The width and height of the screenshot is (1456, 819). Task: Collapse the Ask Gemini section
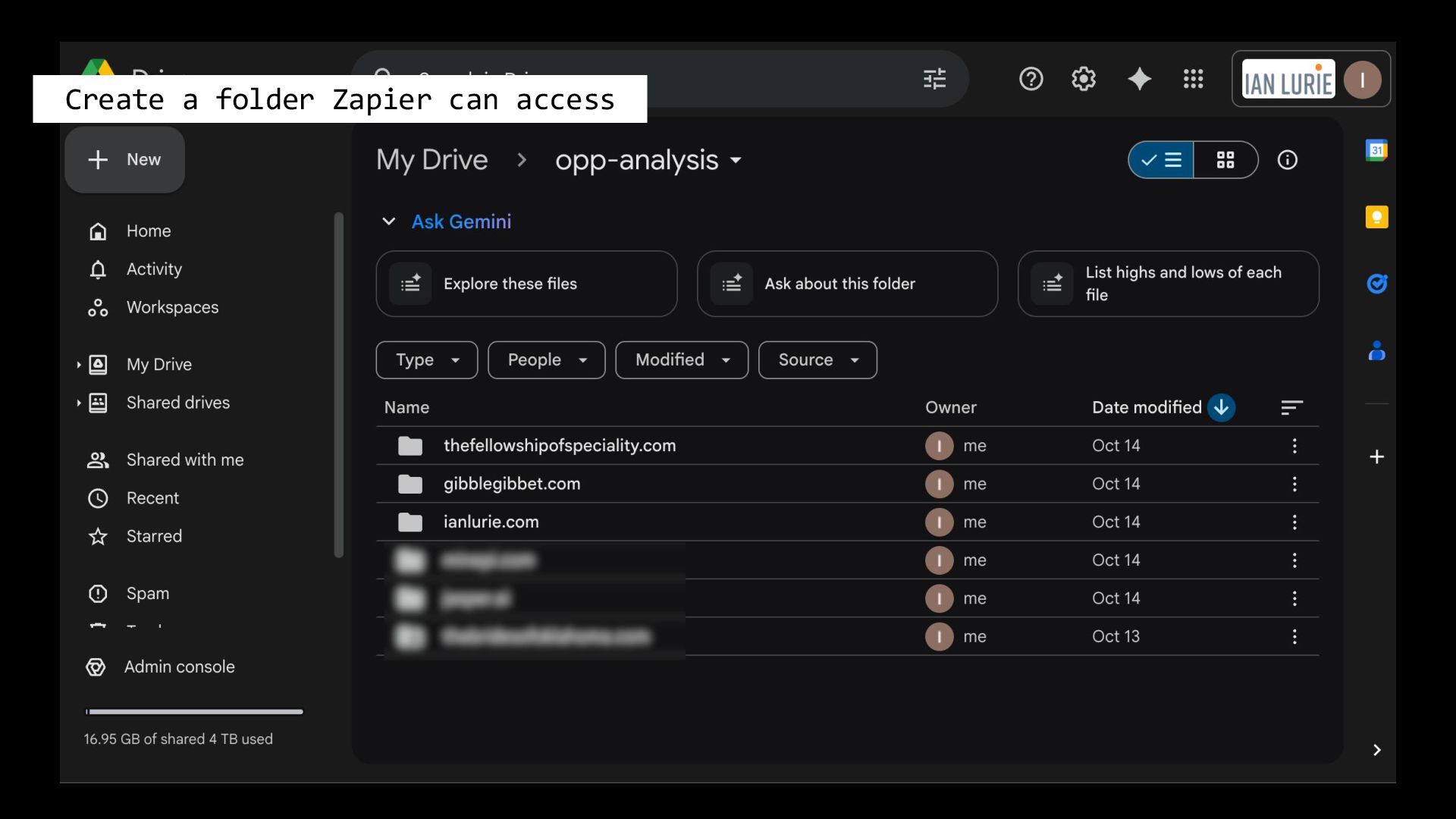[389, 221]
